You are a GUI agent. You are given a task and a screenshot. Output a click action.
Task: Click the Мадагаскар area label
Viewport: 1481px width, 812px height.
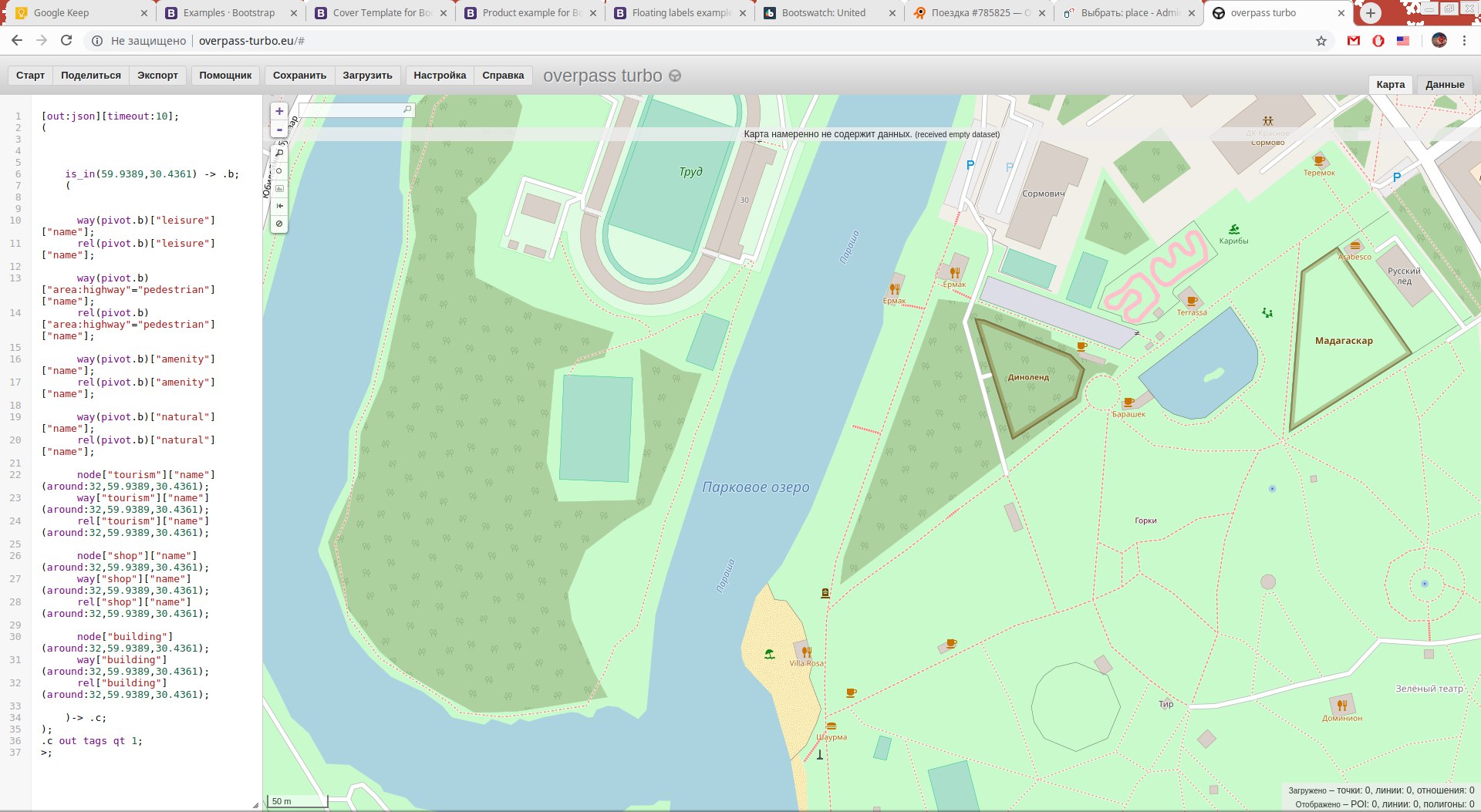(x=1344, y=341)
